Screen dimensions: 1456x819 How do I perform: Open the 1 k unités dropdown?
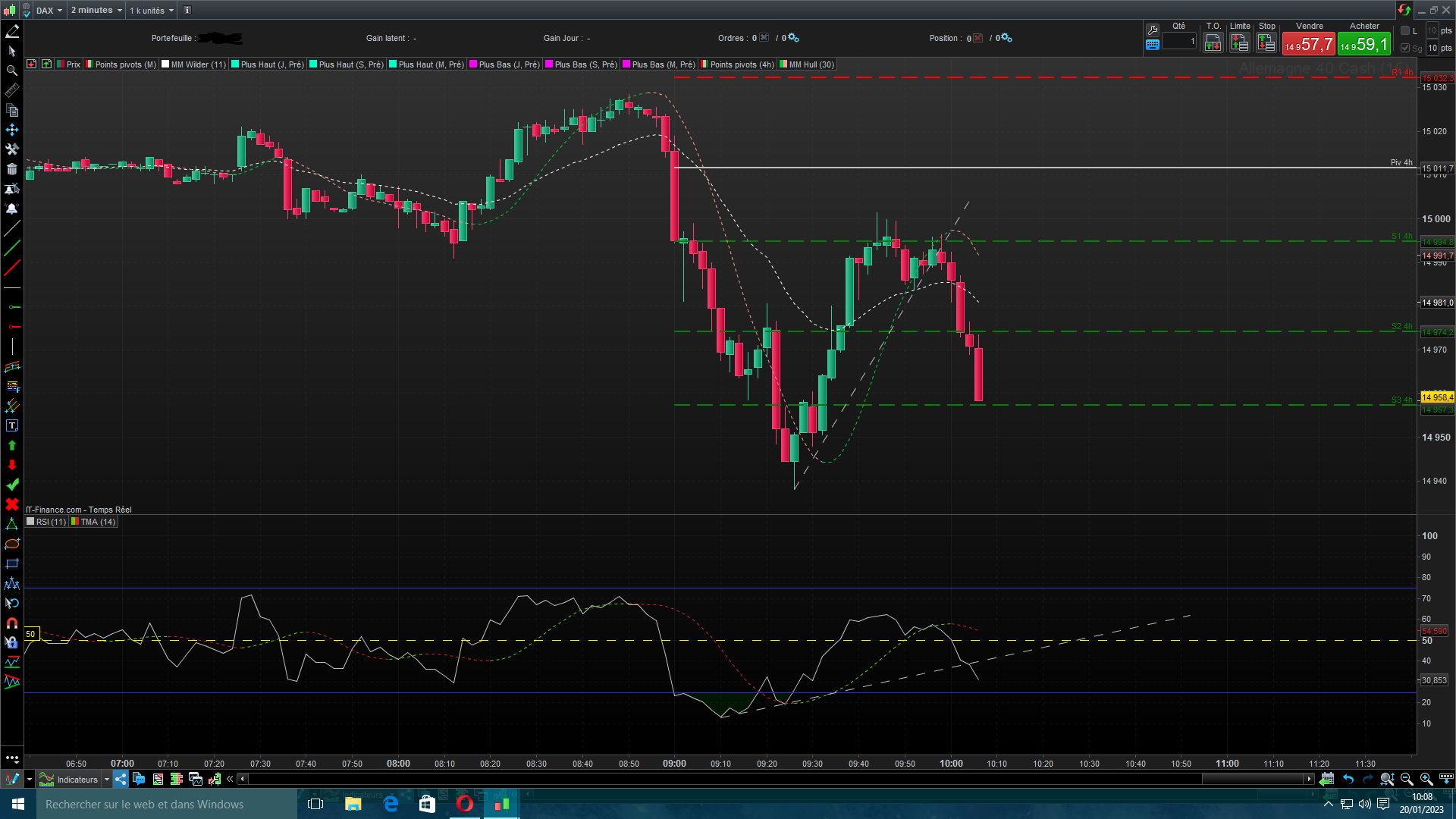[x=152, y=10]
